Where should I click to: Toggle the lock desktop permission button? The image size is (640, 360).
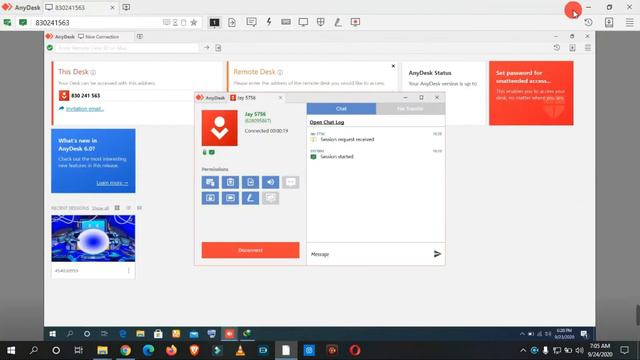pos(210,198)
